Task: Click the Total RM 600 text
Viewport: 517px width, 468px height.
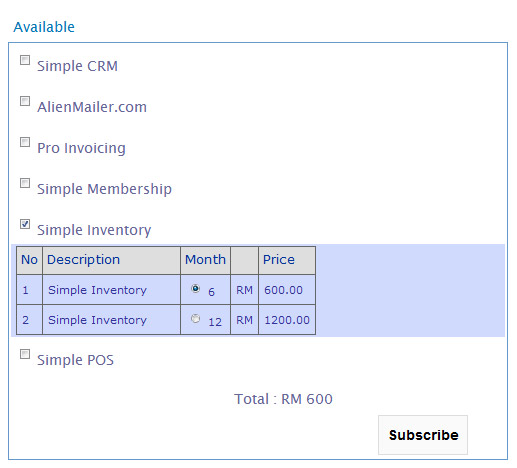Action: 283,399
